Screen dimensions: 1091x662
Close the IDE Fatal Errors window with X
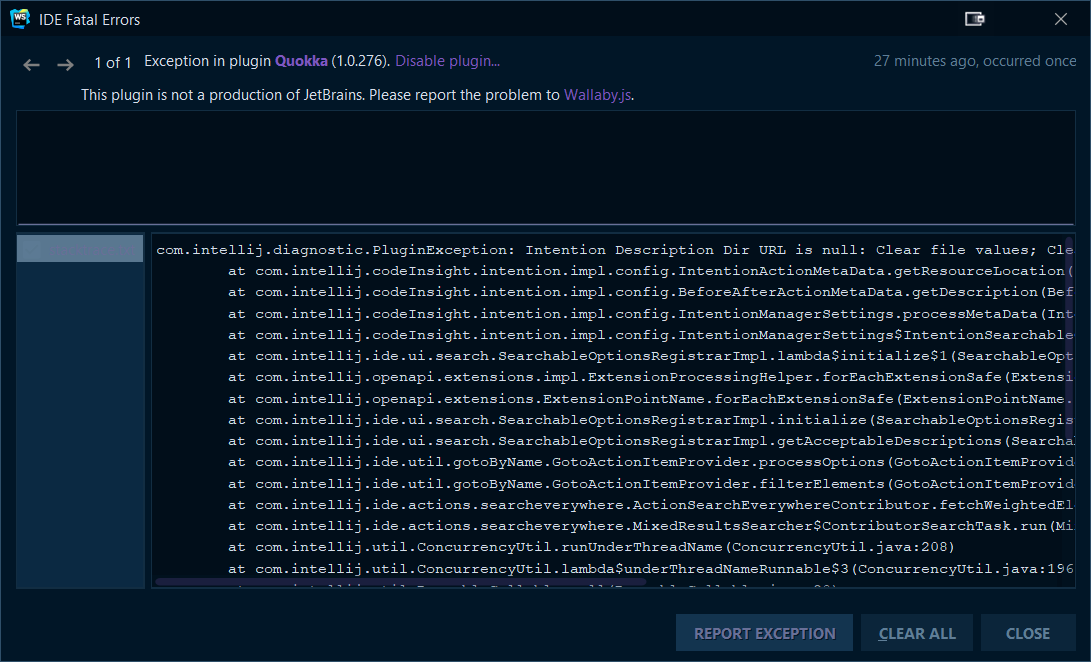(1060, 19)
